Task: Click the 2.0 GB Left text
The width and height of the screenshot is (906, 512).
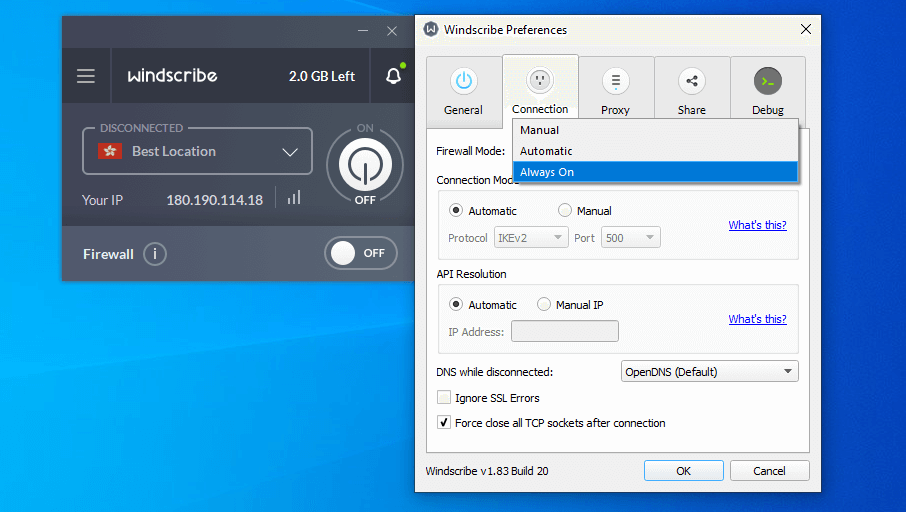Action: pos(322,76)
